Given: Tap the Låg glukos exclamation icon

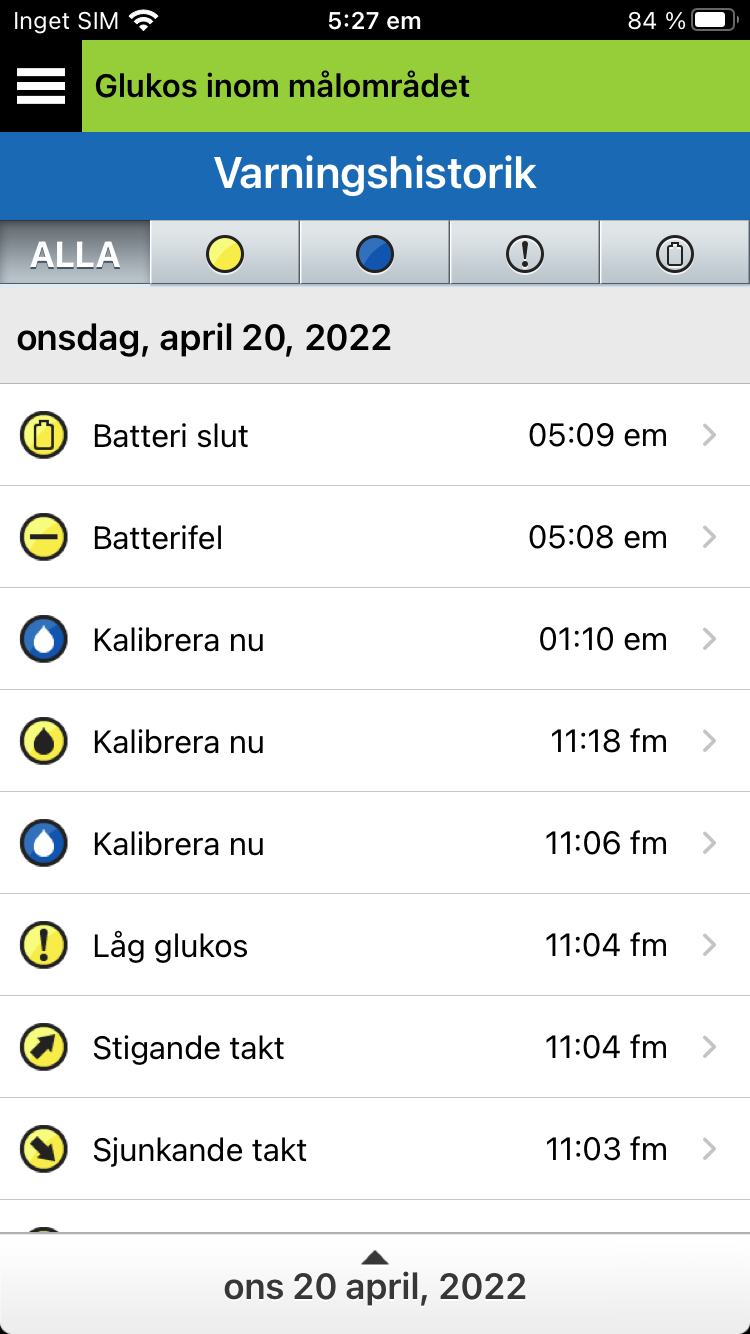Looking at the screenshot, I should [x=44, y=946].
